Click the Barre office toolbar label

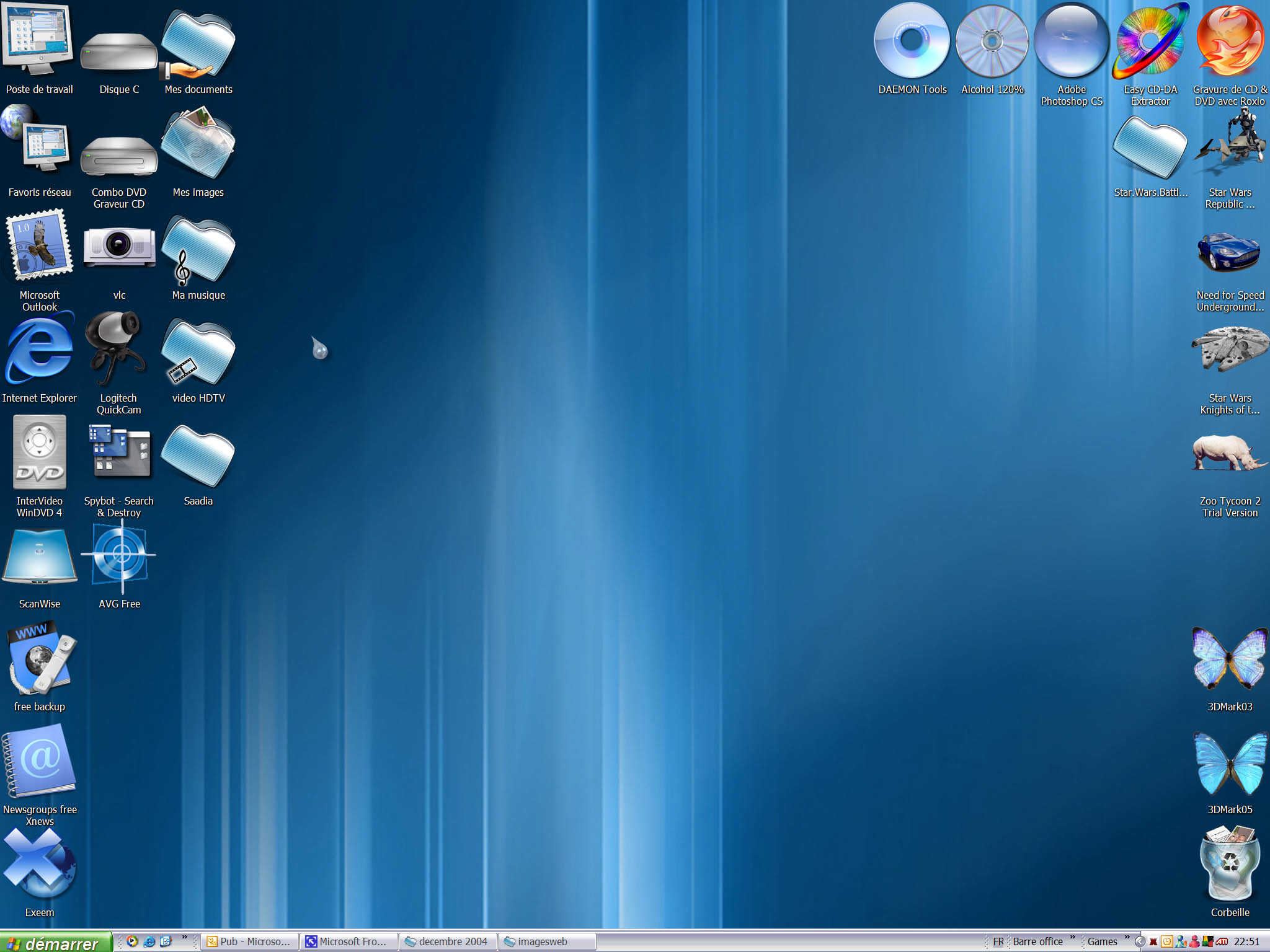click(x=1037, y=941)
